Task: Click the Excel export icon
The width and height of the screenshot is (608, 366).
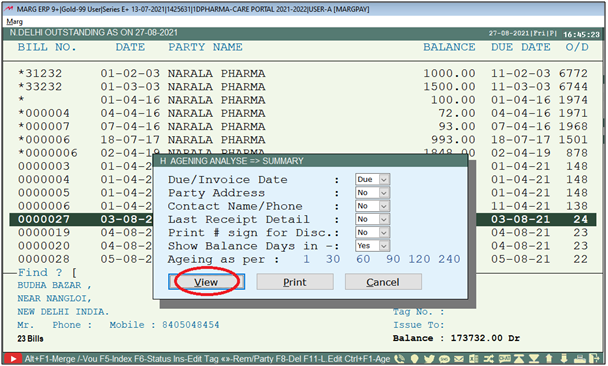Action: click(474, 359)
